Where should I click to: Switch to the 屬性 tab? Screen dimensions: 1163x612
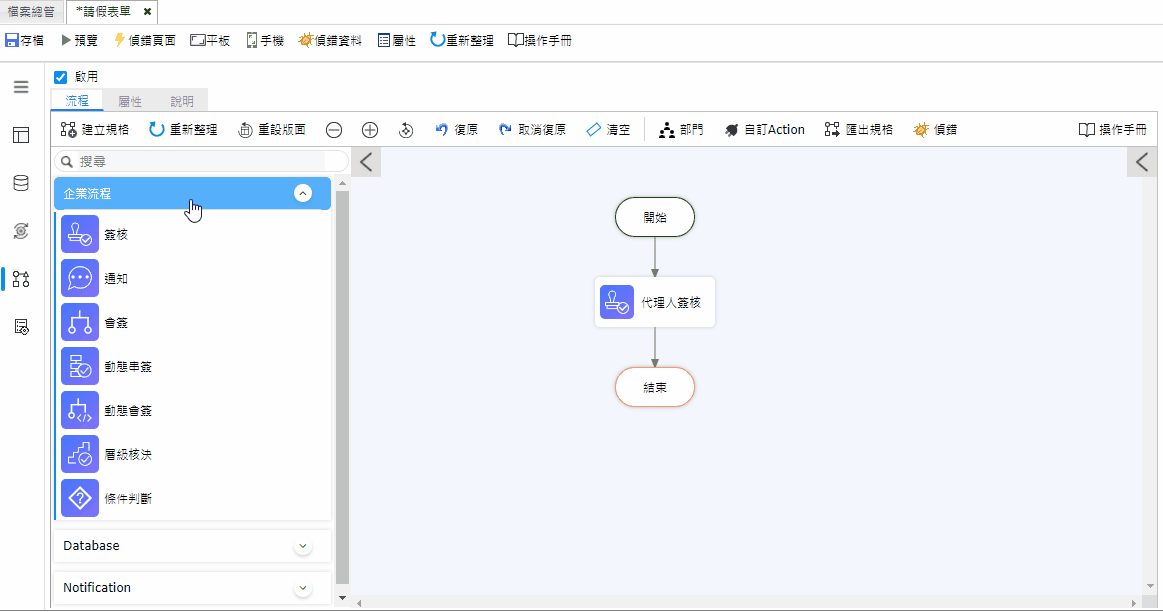[x=130, y=101]
